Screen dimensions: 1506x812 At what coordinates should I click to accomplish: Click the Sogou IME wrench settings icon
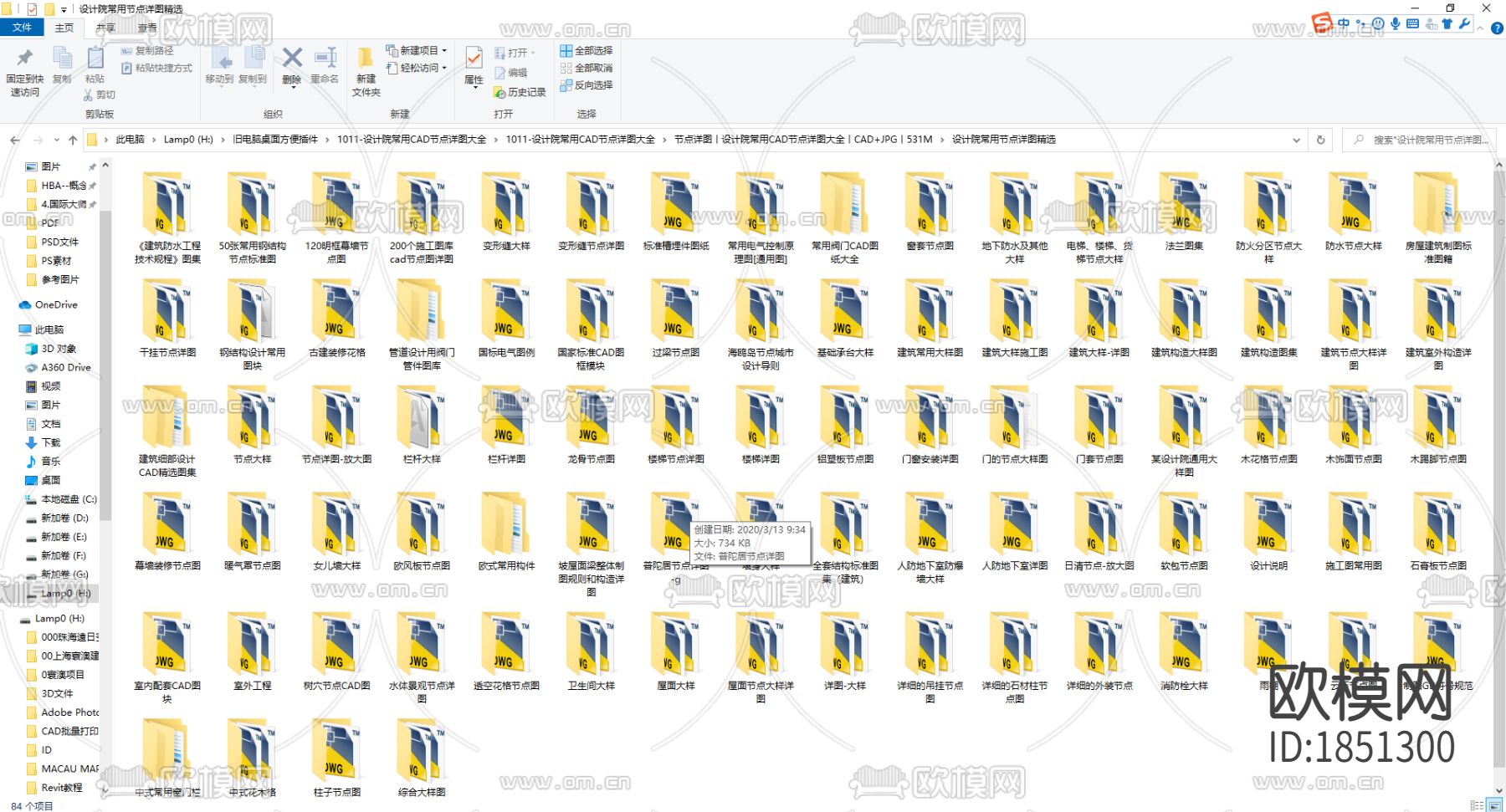[1464, 23]
